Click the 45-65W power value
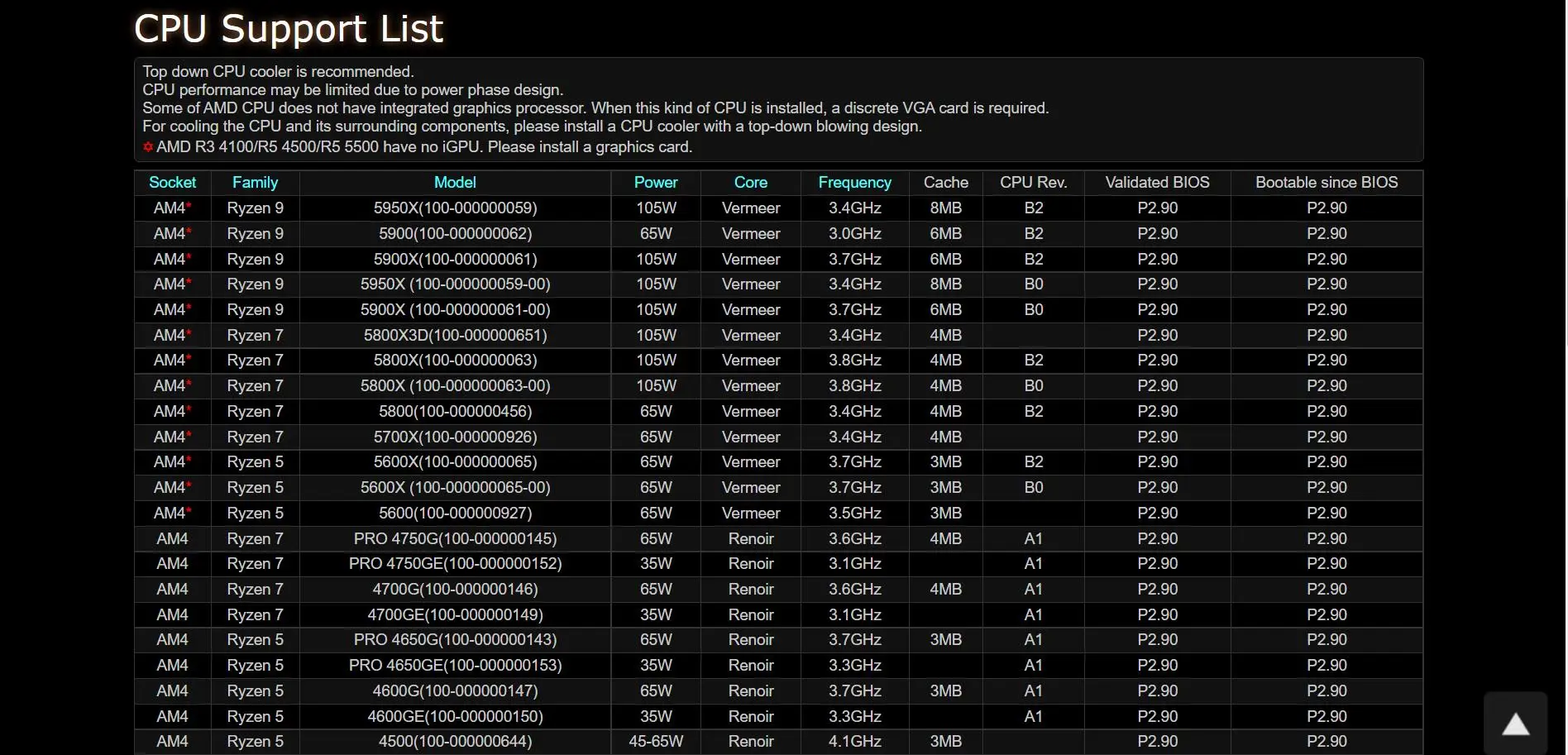This screenshot has height=755, width=1568. (x=656, y=742)
